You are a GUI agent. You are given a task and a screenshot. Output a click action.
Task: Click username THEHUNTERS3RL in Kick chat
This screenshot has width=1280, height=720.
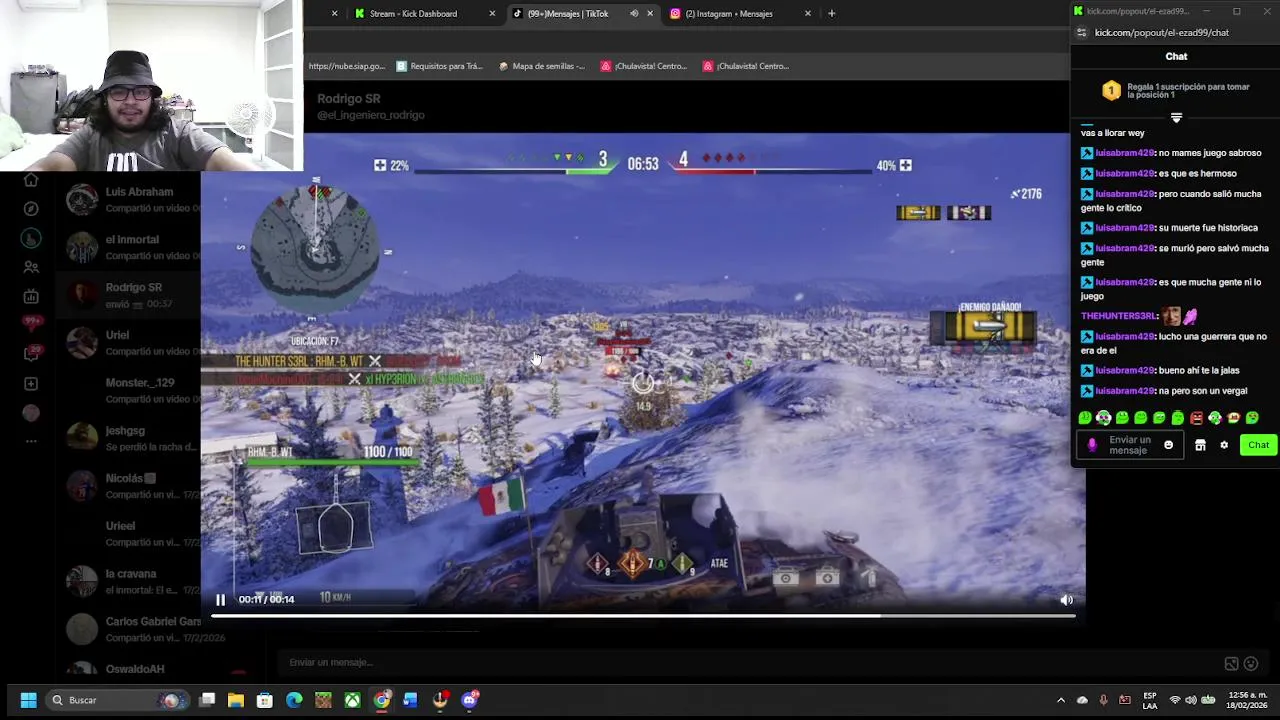(1119, 316)
